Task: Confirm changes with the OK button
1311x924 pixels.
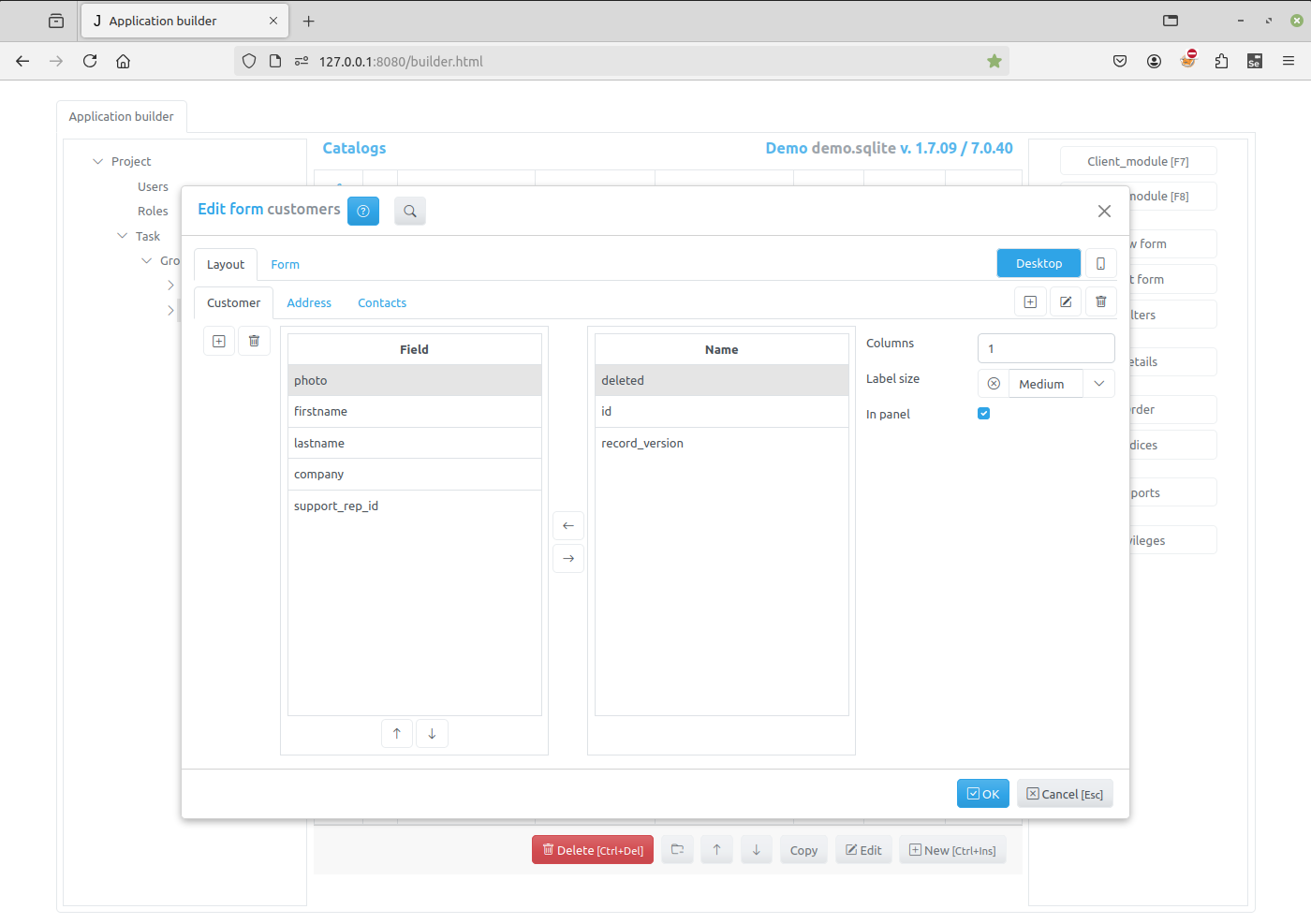Action: pos(983,793)
